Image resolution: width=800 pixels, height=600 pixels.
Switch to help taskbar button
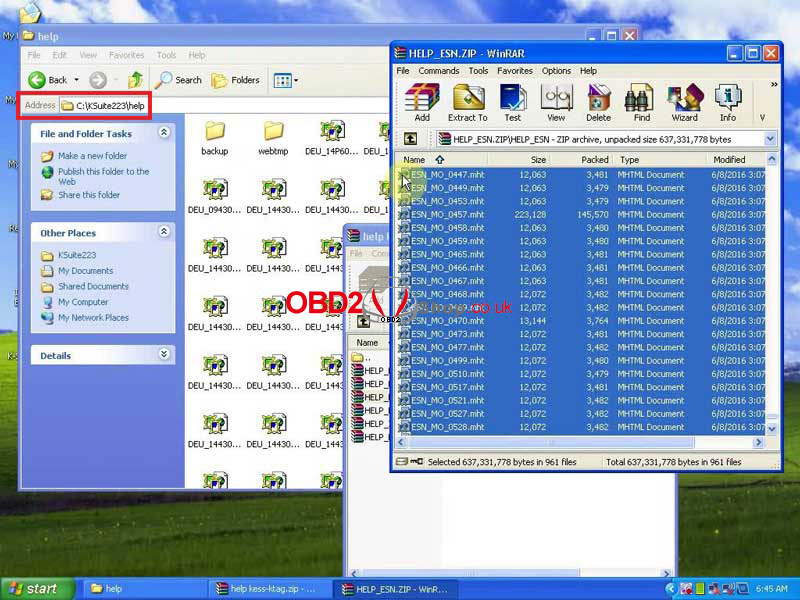point(143,589)
